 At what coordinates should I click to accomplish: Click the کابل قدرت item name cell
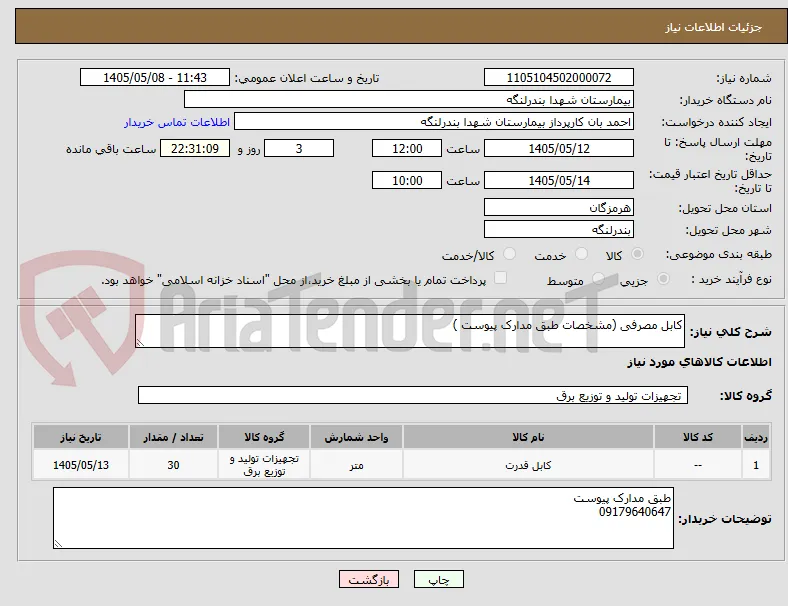pos(528,465)
